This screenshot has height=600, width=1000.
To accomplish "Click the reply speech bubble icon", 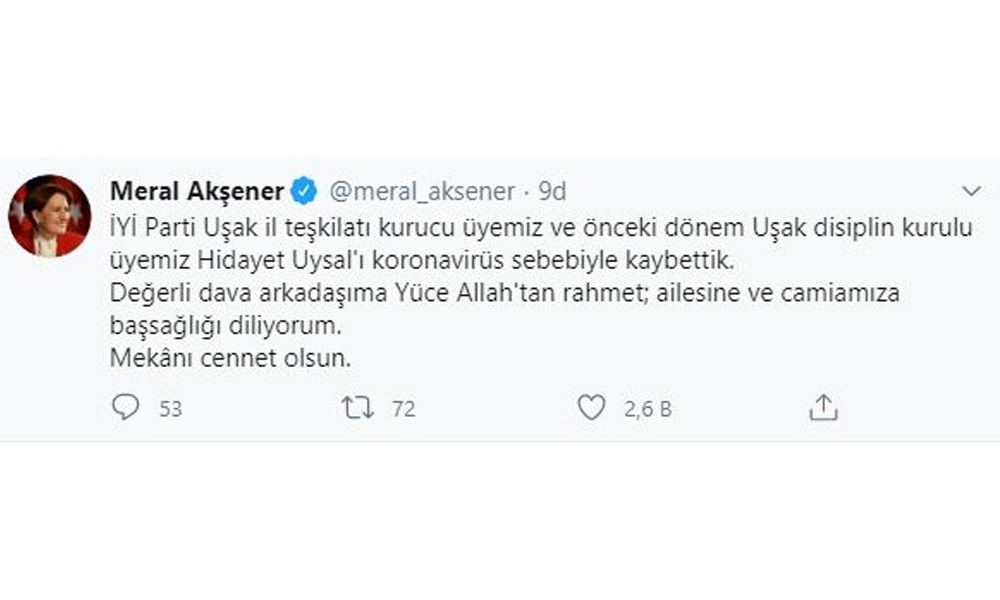I will 125,407.
